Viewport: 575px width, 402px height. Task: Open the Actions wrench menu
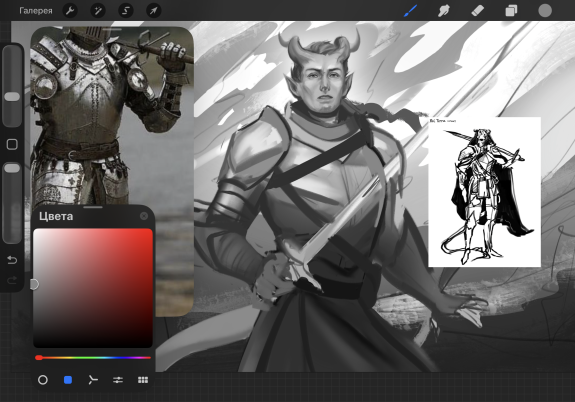70,11
